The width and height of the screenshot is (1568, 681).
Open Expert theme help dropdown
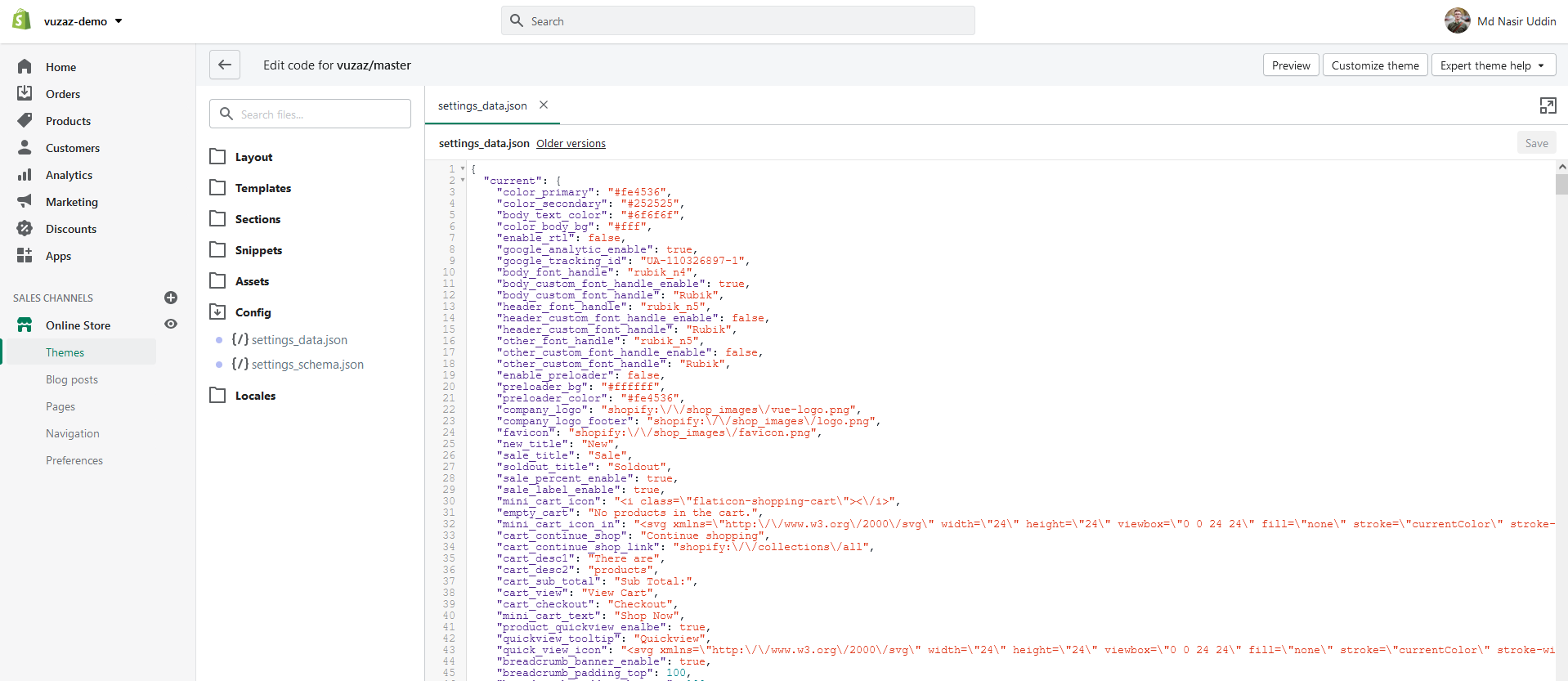(1493, 65)
